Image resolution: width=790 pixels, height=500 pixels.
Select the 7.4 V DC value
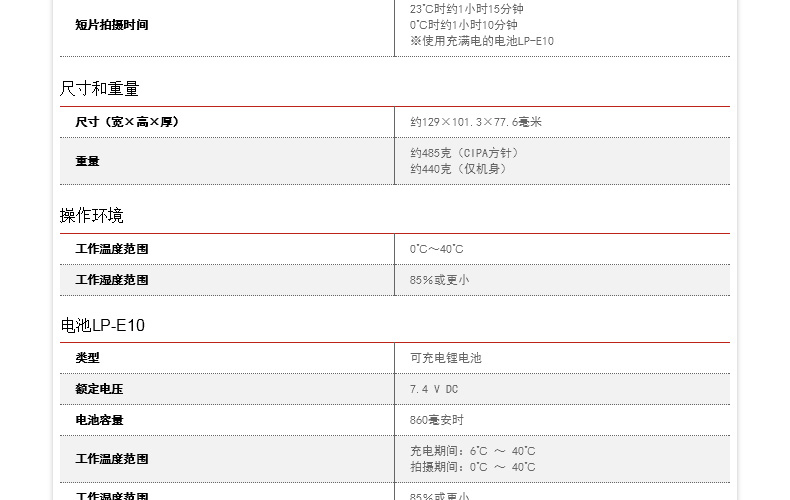click(433, 389)
